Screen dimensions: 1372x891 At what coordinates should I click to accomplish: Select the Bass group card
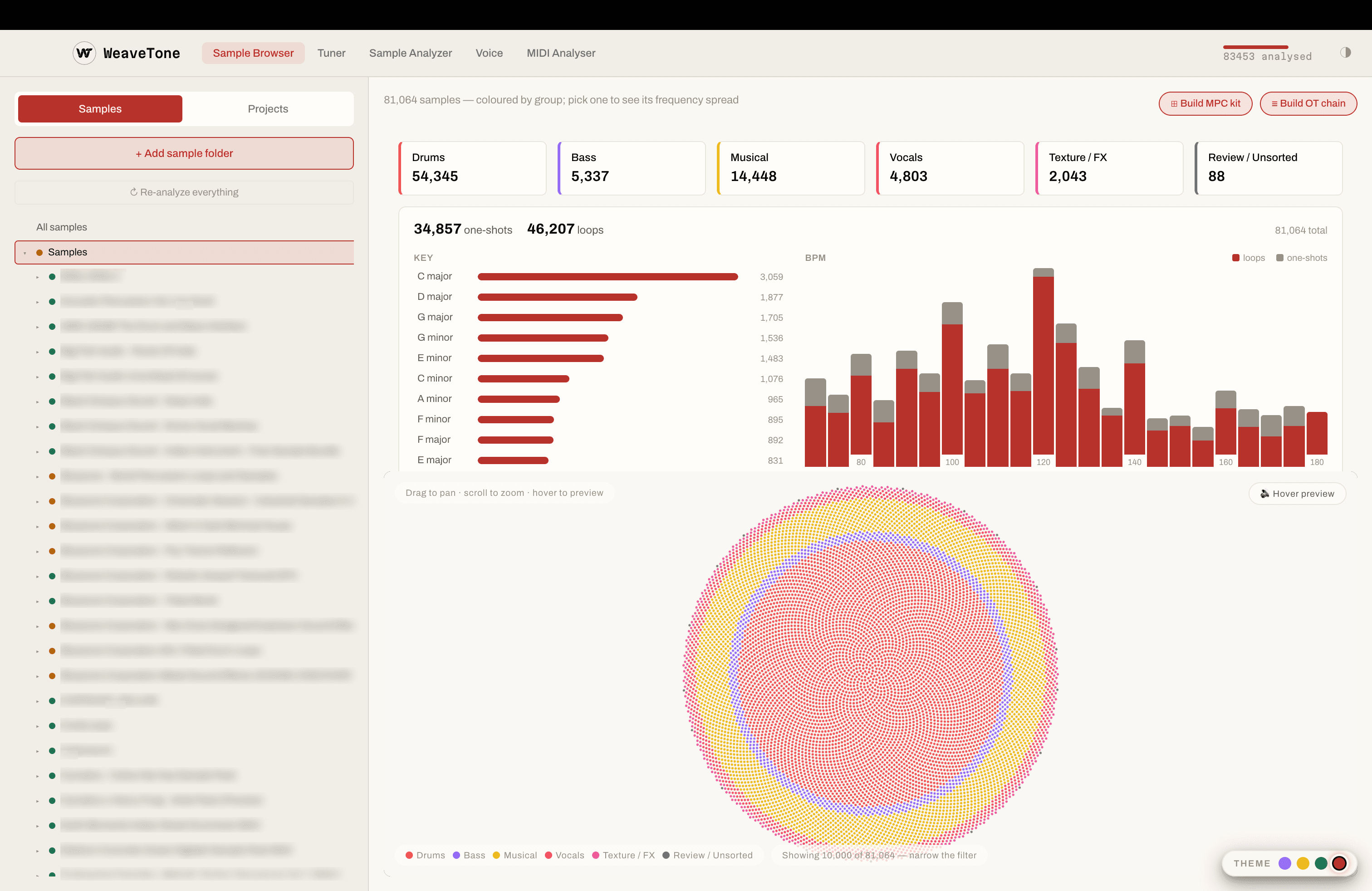(631, 168)
